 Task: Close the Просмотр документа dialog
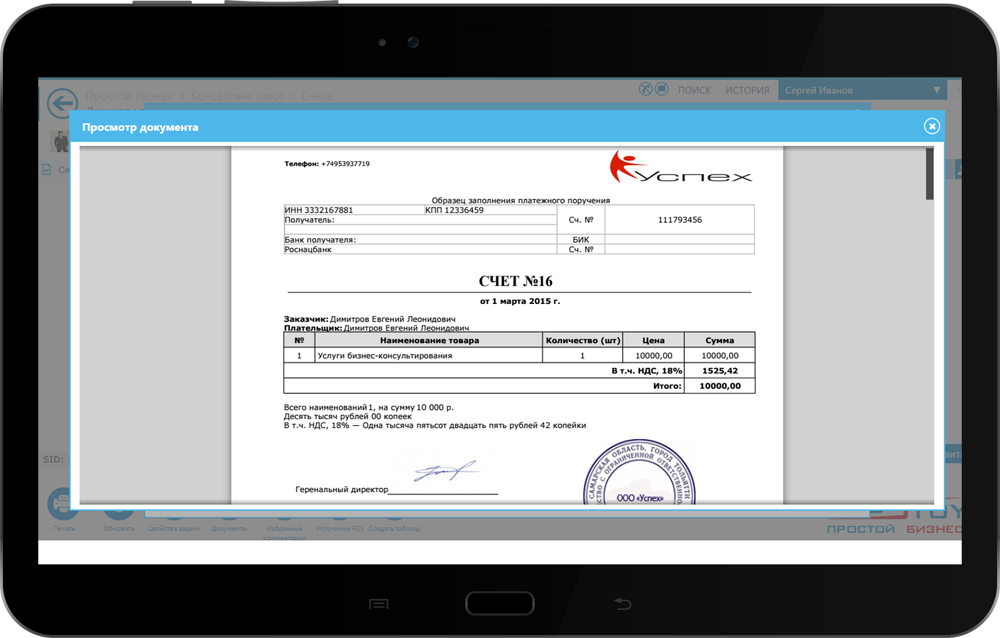coord(932,126)
